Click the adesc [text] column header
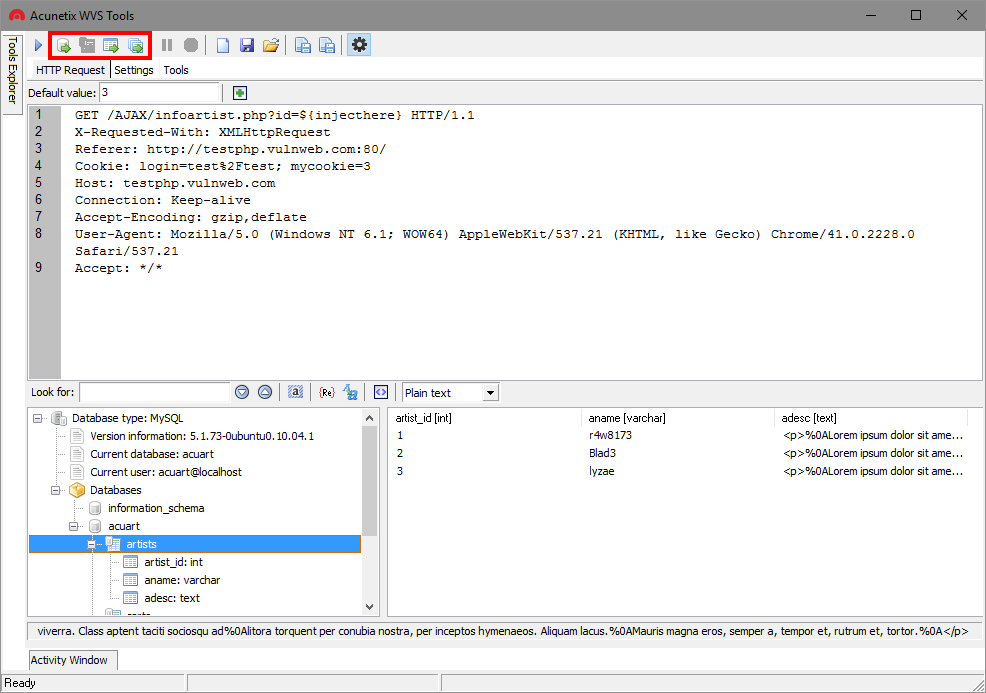 click(x=870, y=418)
